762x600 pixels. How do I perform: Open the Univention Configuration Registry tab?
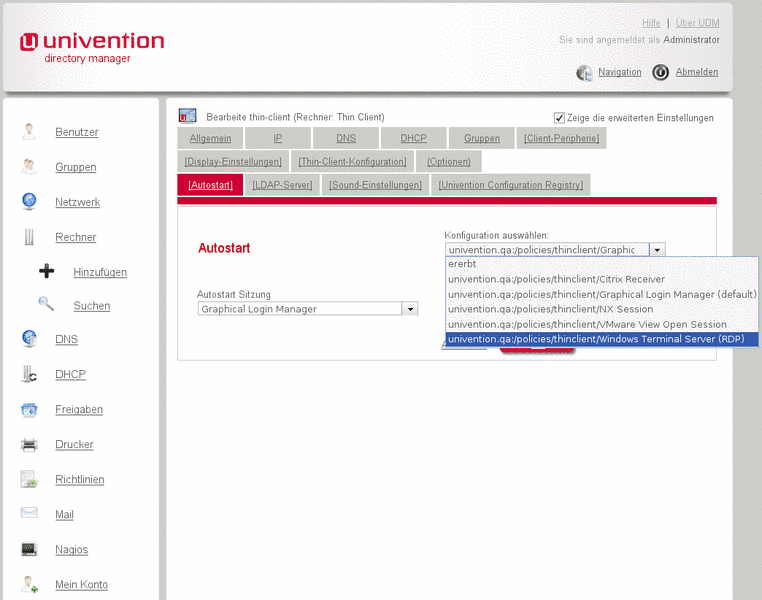[x=510, y=185]
